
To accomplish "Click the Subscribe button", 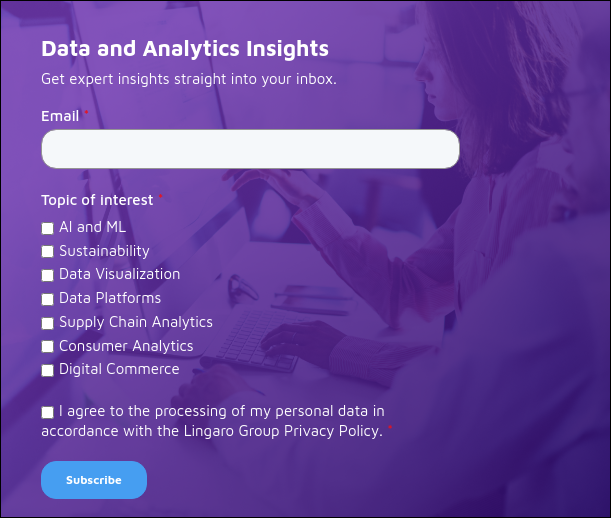I will (x=94, y=480).
